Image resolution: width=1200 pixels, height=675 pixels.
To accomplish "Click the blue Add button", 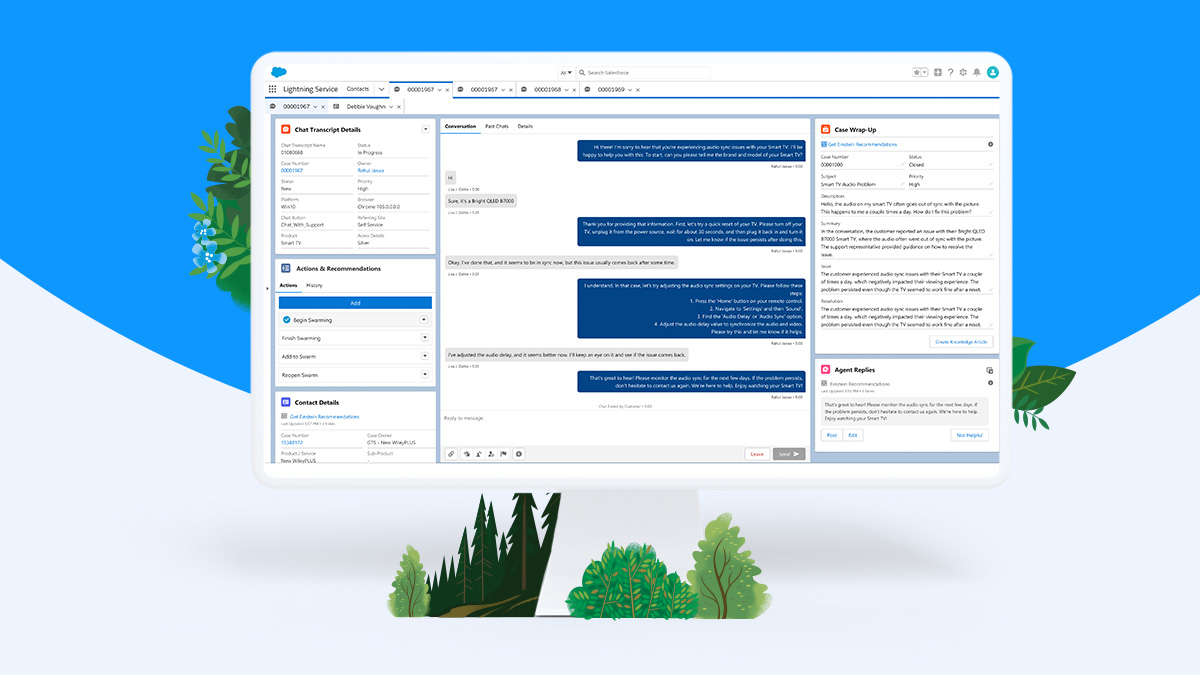I will [x=355, y=302].
